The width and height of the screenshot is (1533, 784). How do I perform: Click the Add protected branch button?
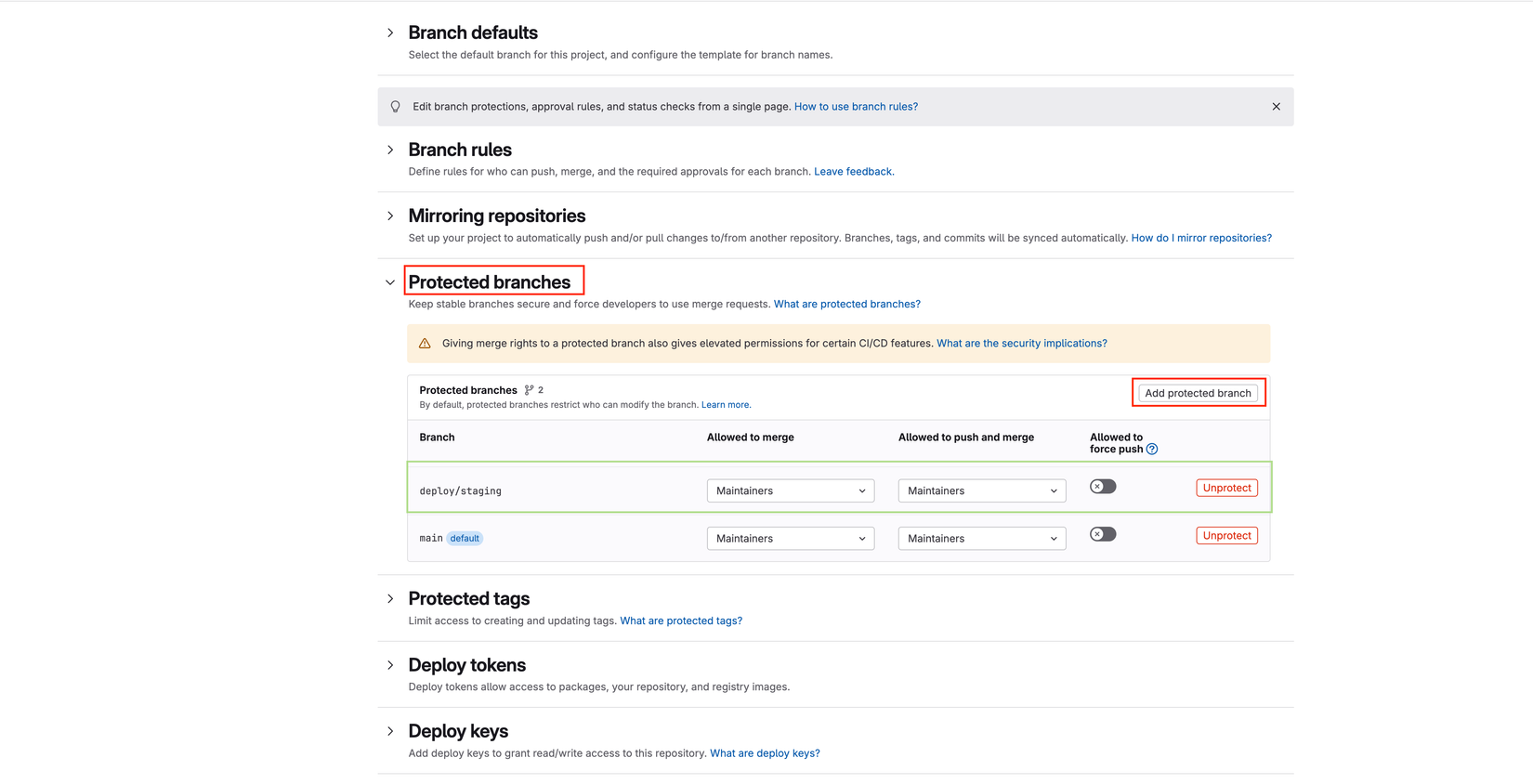(1198, 393)
